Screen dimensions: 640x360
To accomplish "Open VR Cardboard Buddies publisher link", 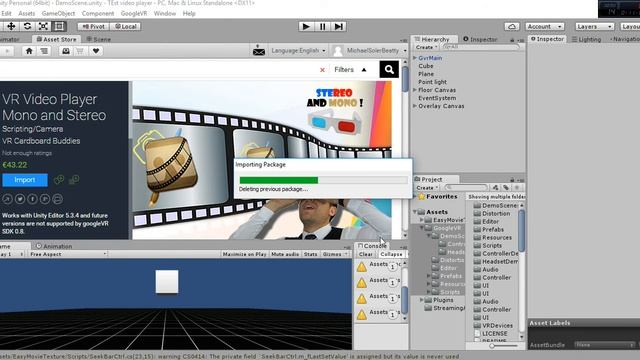I will 41,141.
